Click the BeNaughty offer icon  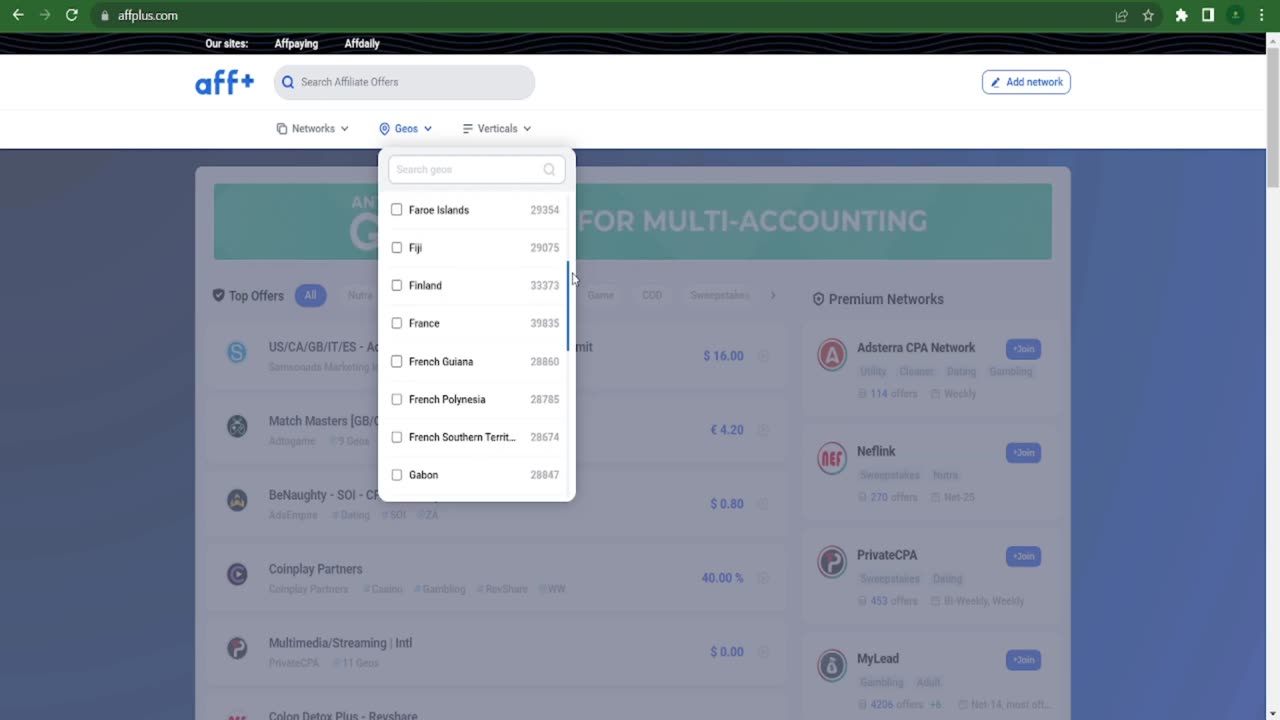(x=237, y=501)
